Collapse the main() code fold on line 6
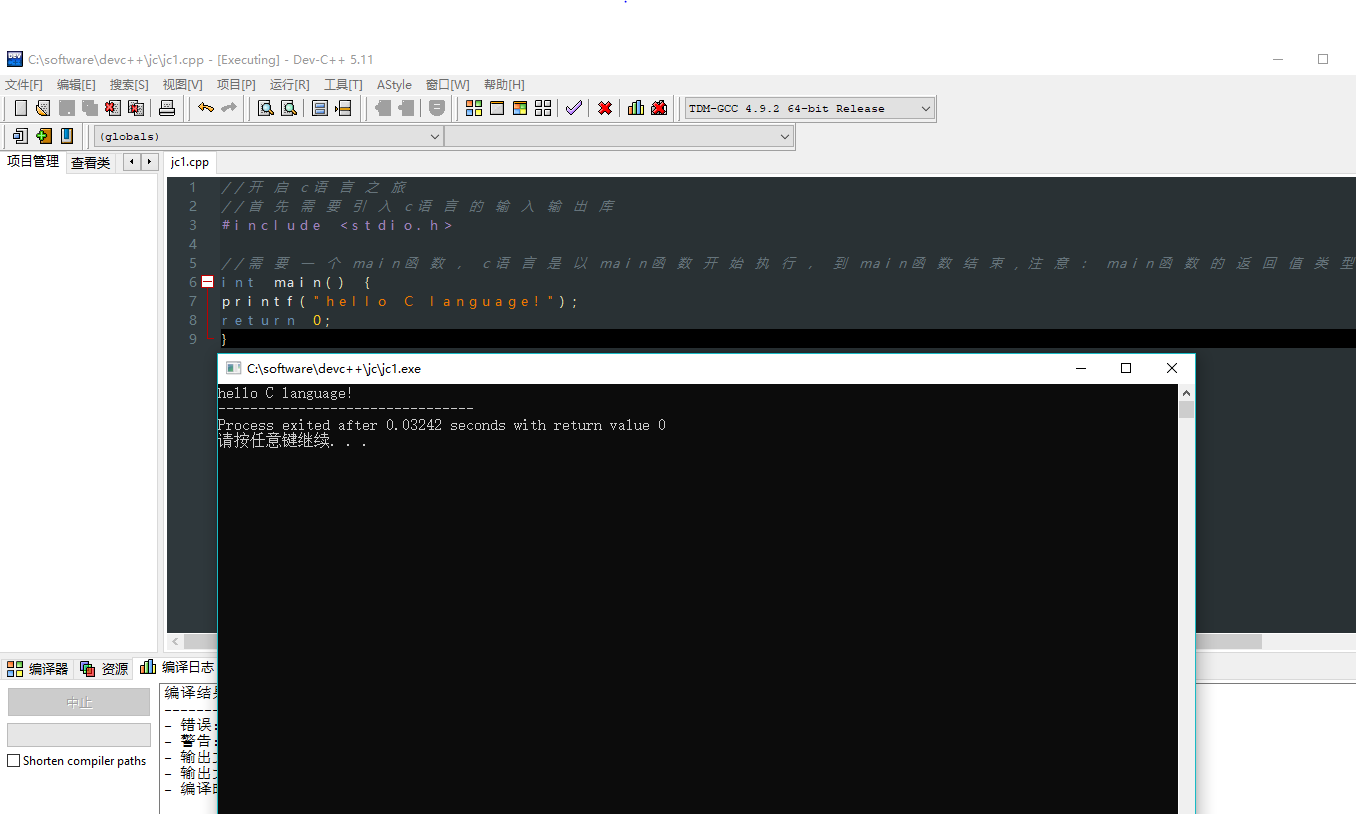This screenshot has width=1356, height=814. click(208, 282)
